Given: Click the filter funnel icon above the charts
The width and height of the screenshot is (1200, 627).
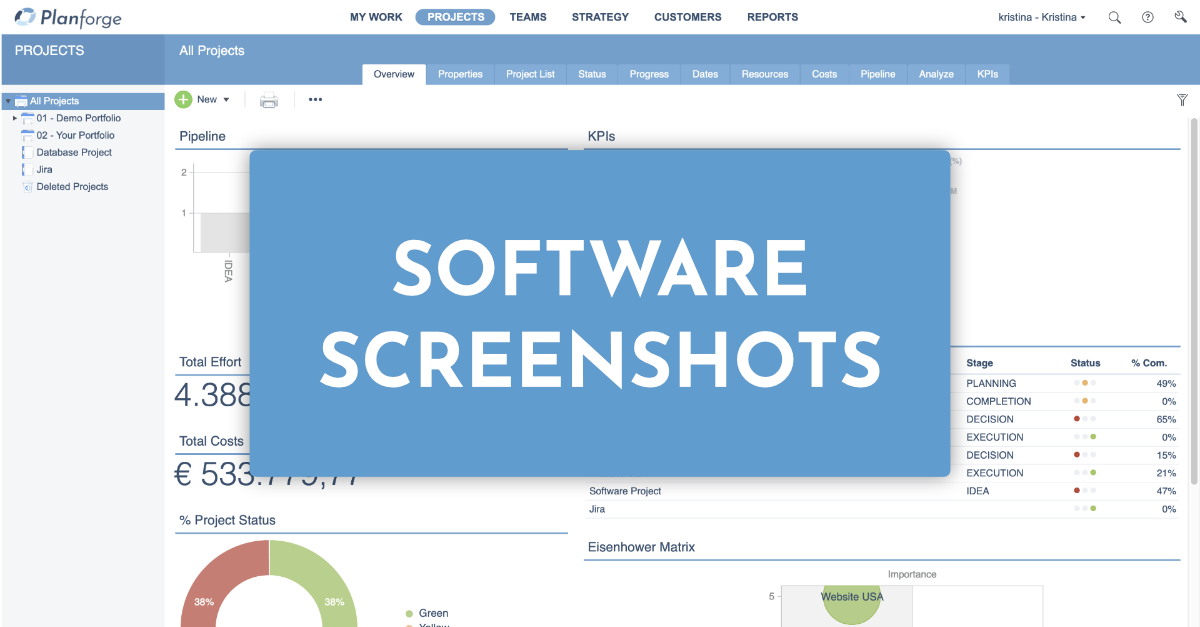Looking at the screenshot, I should pos(1182,99).
